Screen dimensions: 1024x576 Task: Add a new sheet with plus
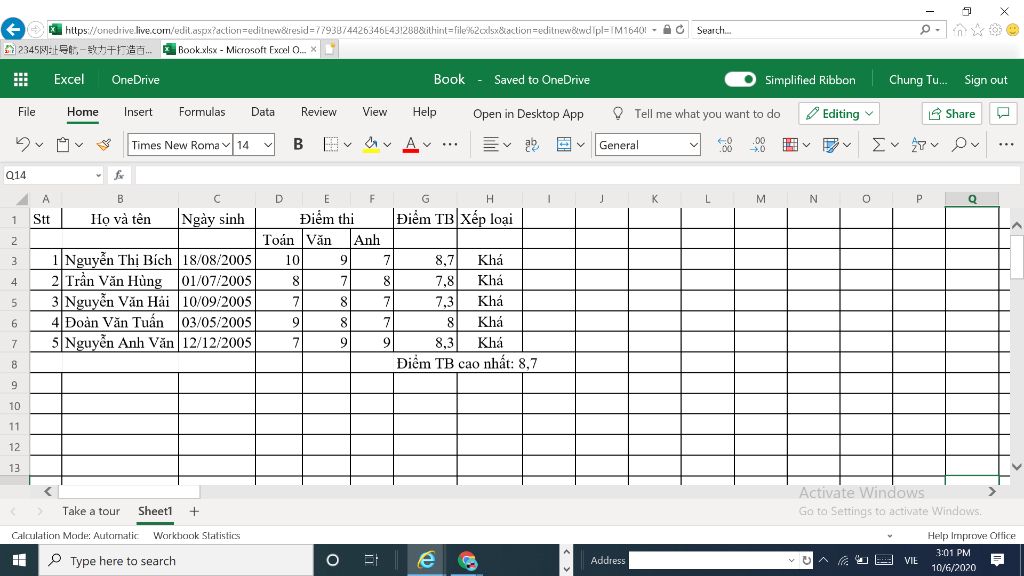point(194,511)
